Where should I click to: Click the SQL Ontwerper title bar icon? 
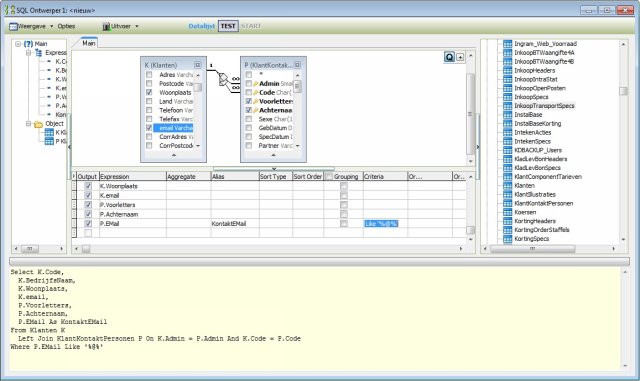pos(9,10)
